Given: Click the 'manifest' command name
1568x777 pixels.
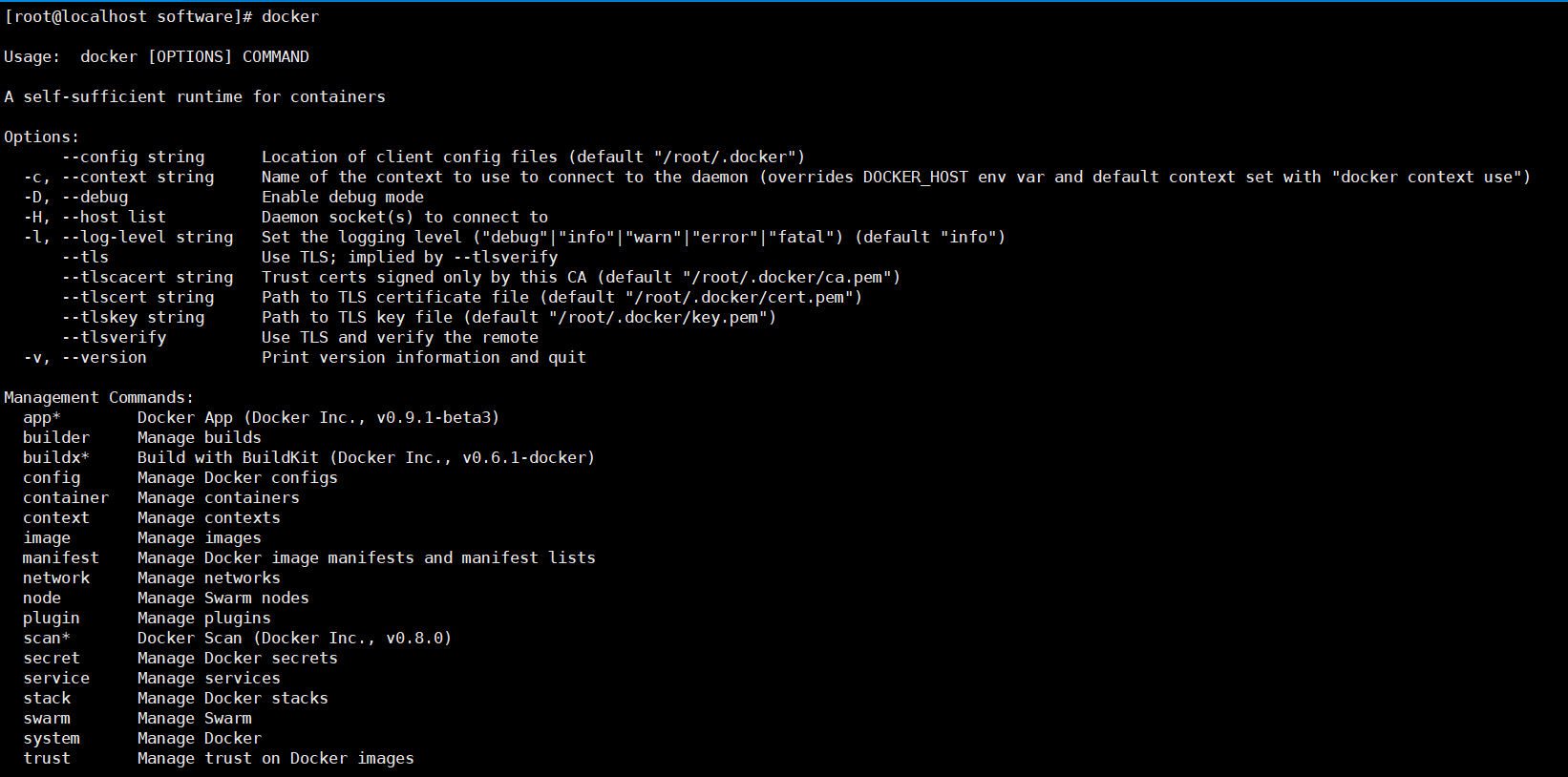Looking at the screenshot, I should click(61, 557).
